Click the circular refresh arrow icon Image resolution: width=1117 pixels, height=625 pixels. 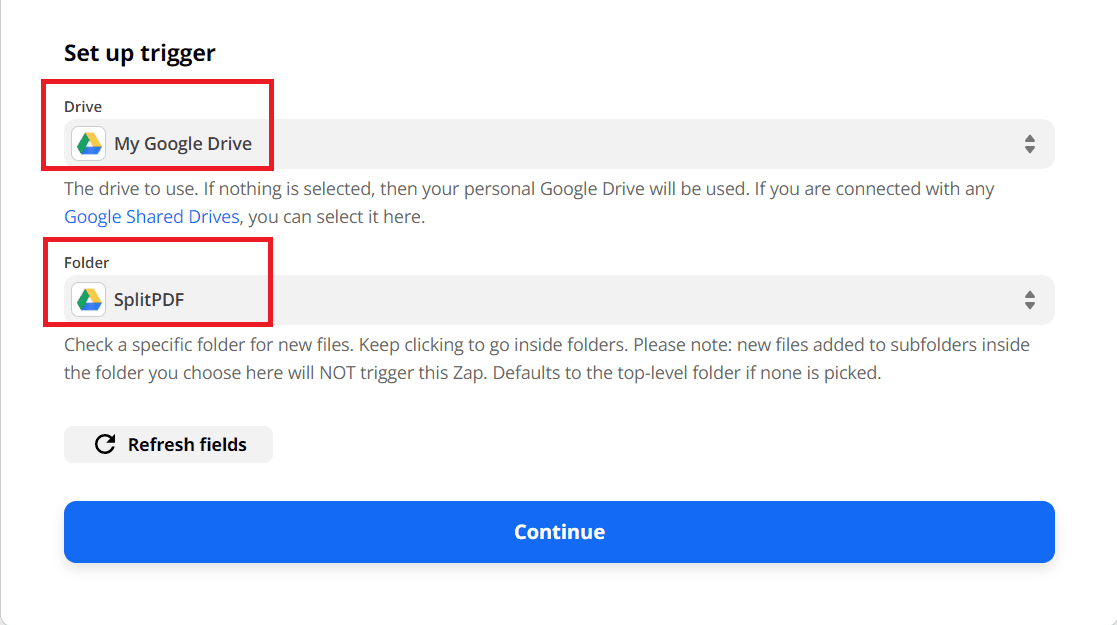click(105, 445)
